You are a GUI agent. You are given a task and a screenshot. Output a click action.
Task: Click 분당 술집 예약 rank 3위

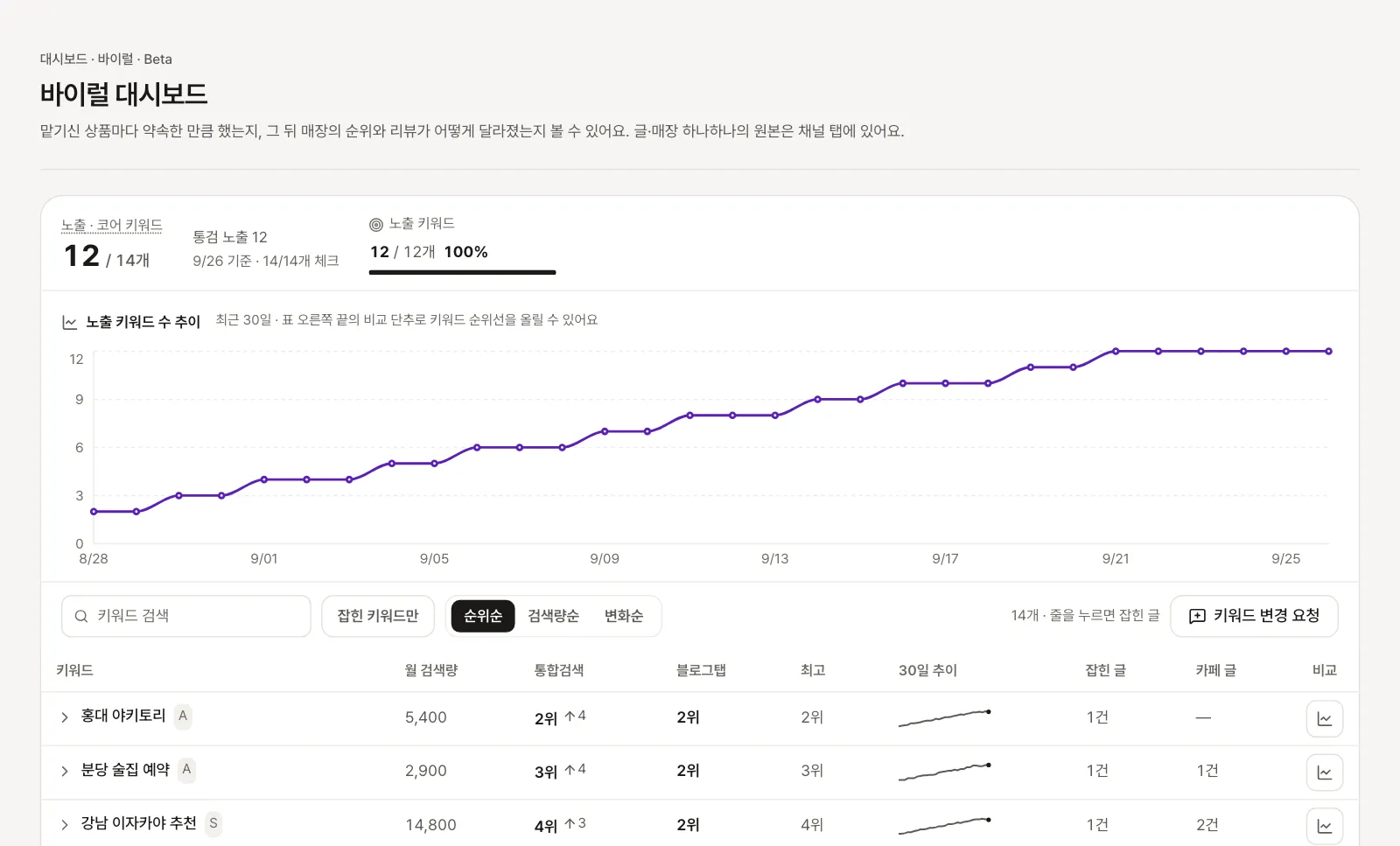click(x=546, y=772)
